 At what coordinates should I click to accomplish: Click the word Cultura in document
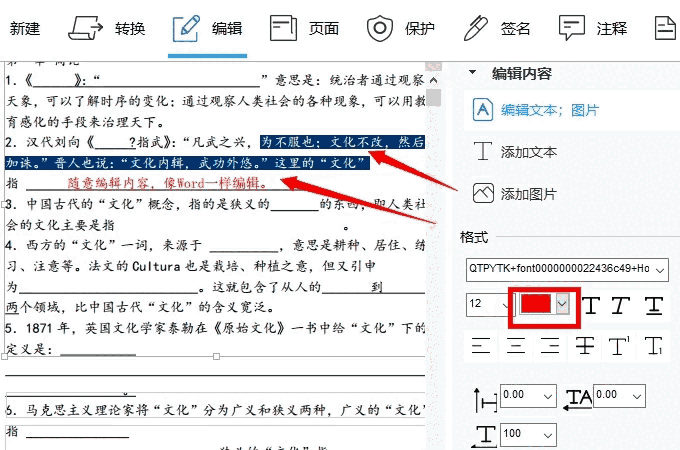(x=156, y=266)
